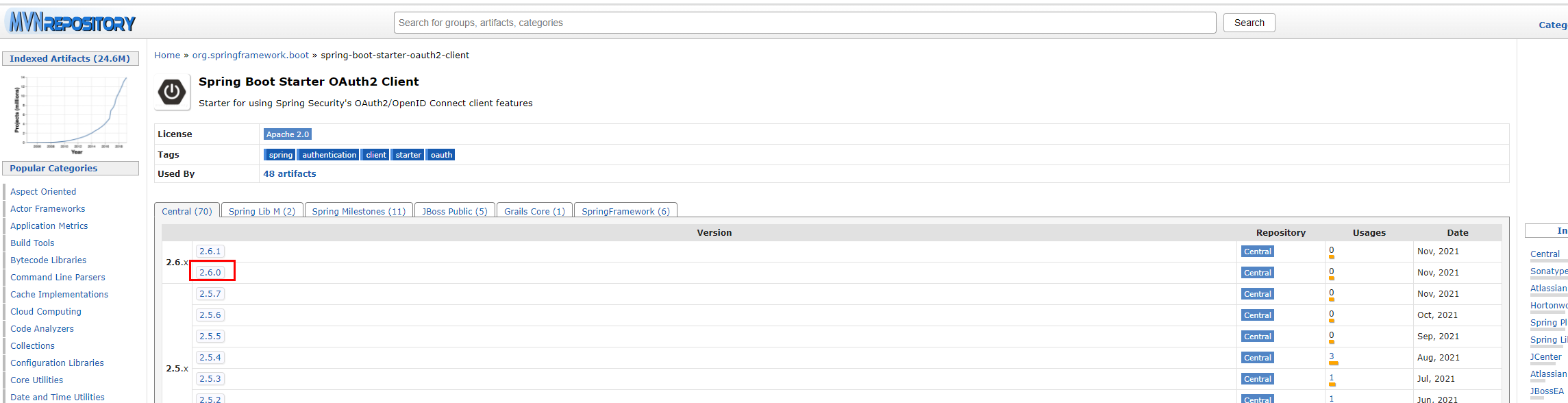The height and width of the screenshot is (403, 1568).
Task: Select the oauth tag
Action: (441, 155)
